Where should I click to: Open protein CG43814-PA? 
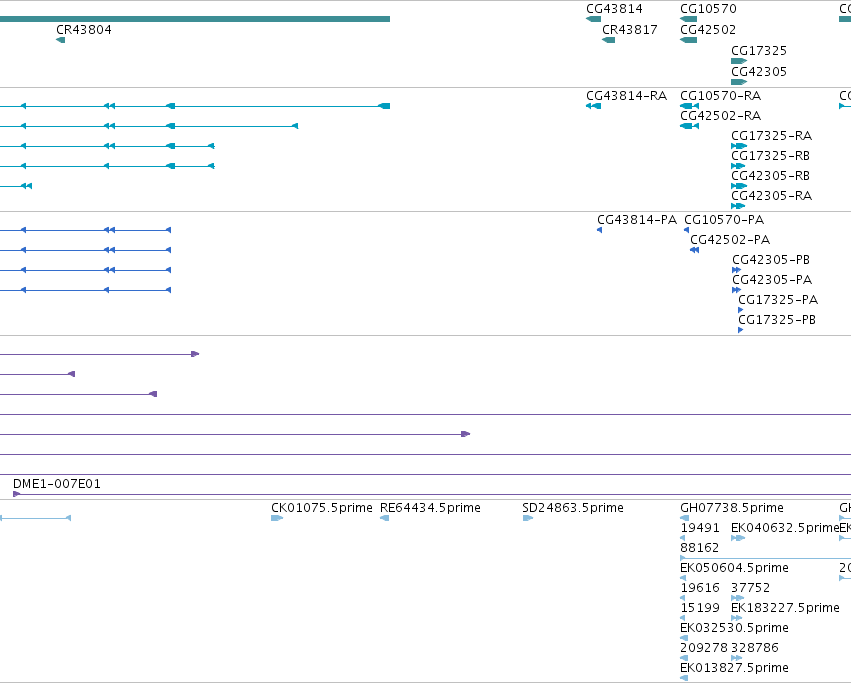599,230
